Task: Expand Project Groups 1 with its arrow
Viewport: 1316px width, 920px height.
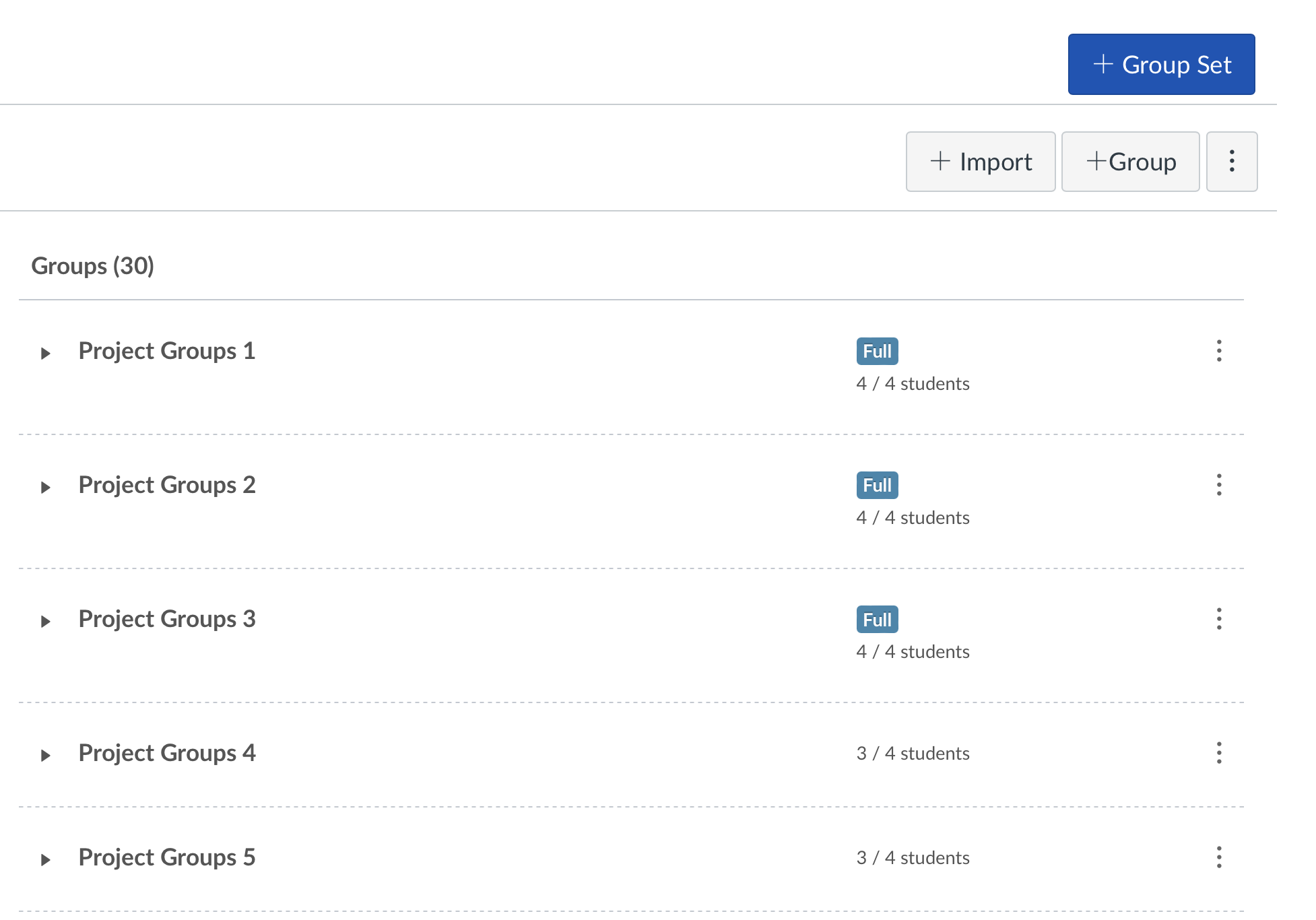Action: (46, 353)
